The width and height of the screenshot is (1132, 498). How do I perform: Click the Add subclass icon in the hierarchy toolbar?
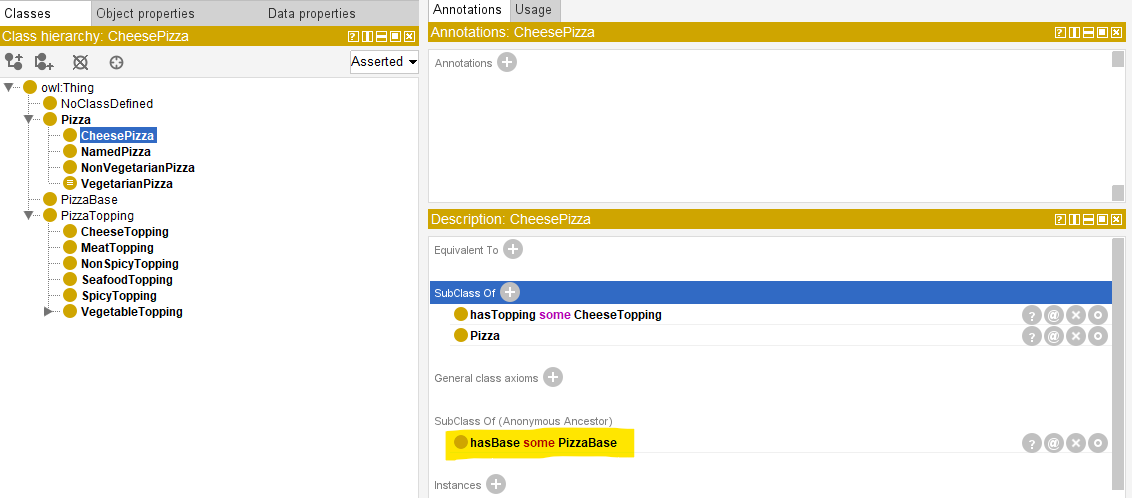[14, 61]
